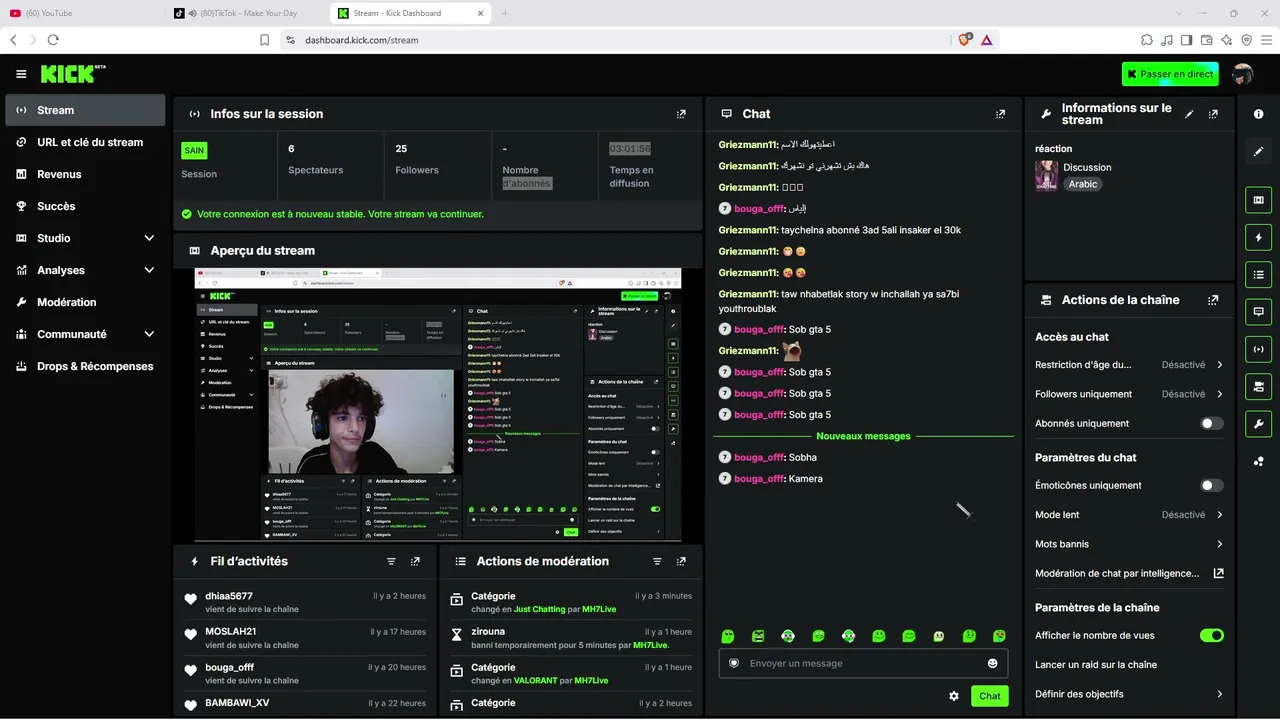Pop out the Infos sur la session panel
1280x720 pixels.
681,114
